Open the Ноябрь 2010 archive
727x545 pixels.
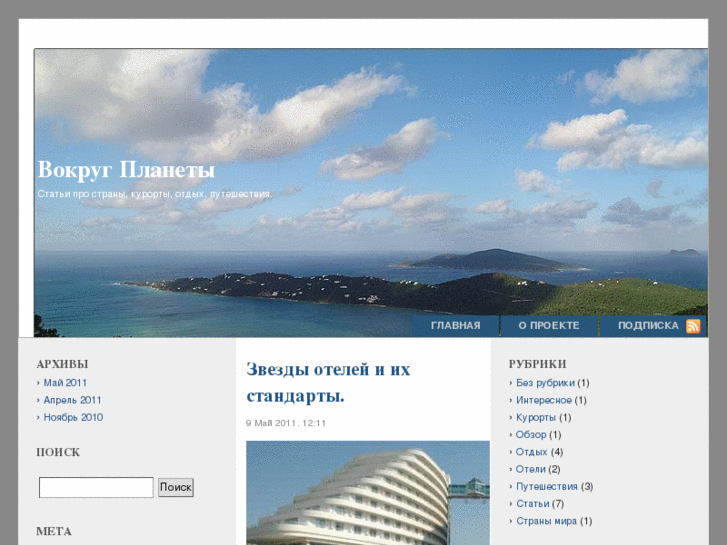(73, 417)
